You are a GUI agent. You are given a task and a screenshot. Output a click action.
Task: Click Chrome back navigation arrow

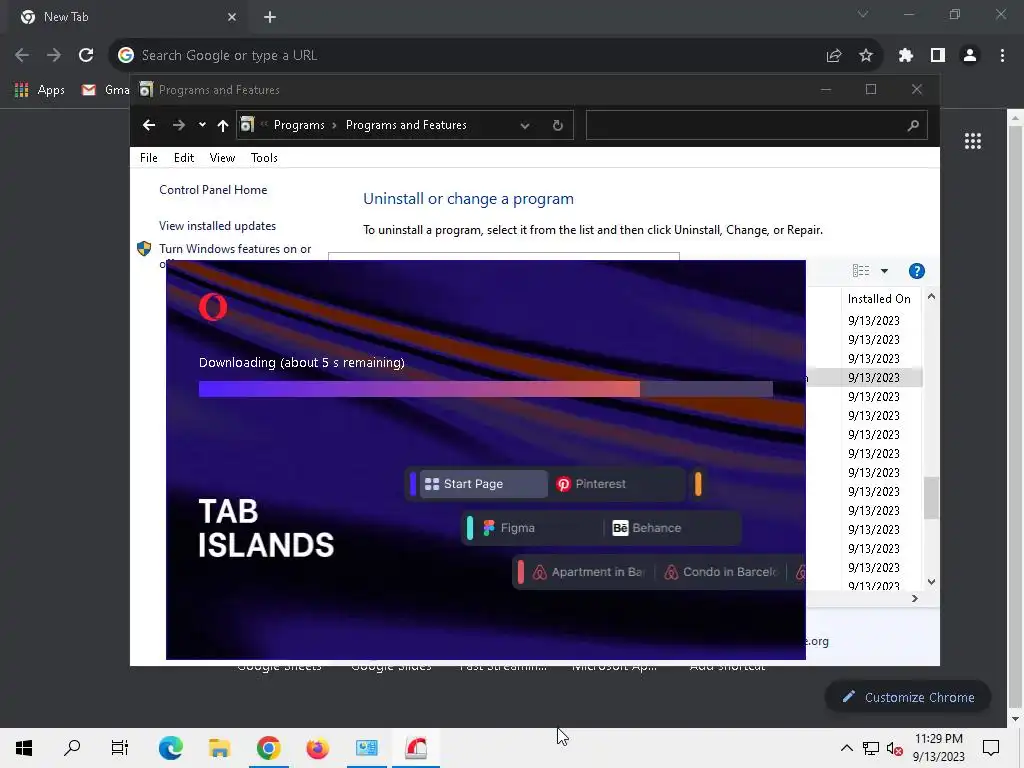click(22, 56)
